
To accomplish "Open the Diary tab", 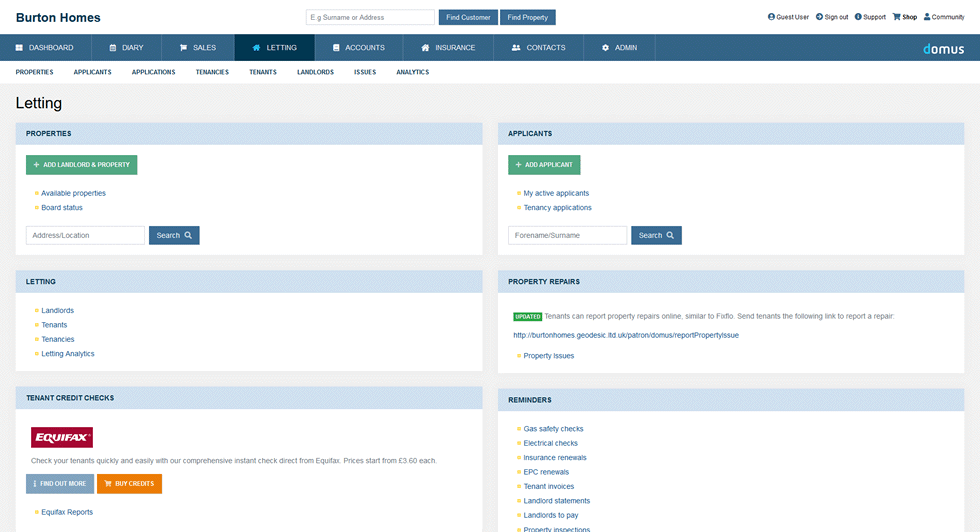I will click(126, 48).
